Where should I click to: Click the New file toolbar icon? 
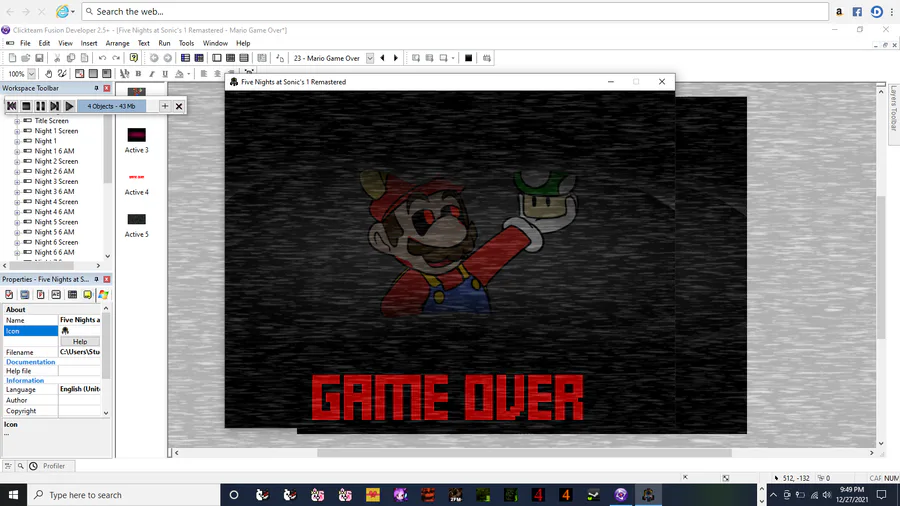coord(12,58)
